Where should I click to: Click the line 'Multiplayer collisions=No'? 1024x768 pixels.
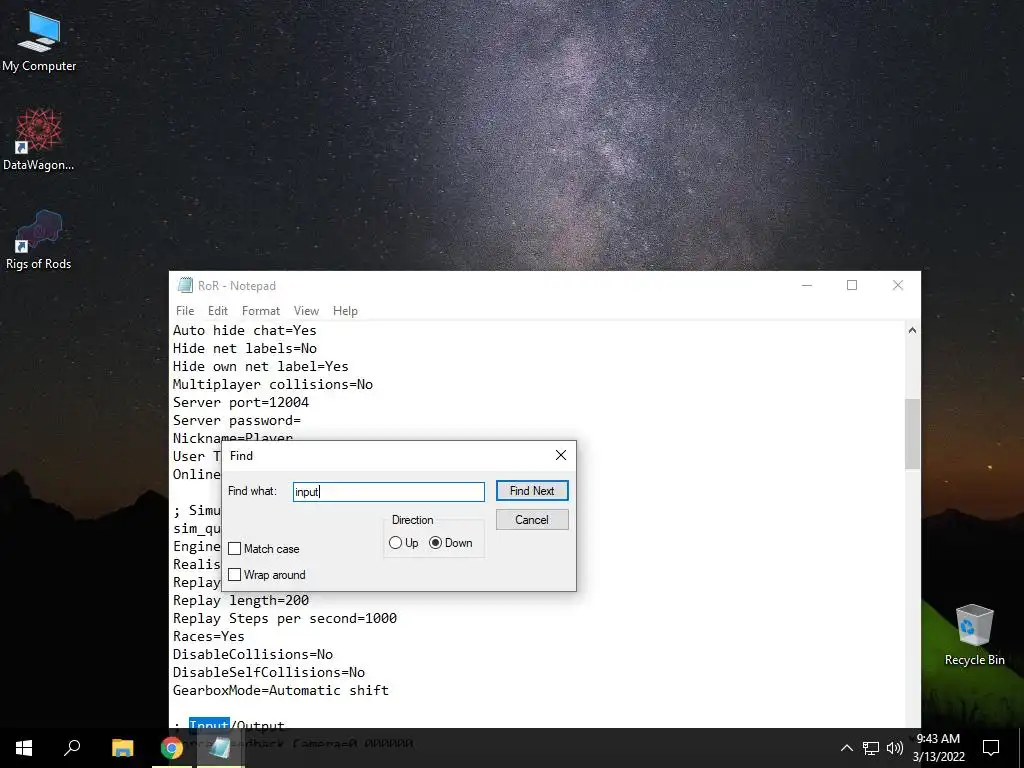coord(272,385)
